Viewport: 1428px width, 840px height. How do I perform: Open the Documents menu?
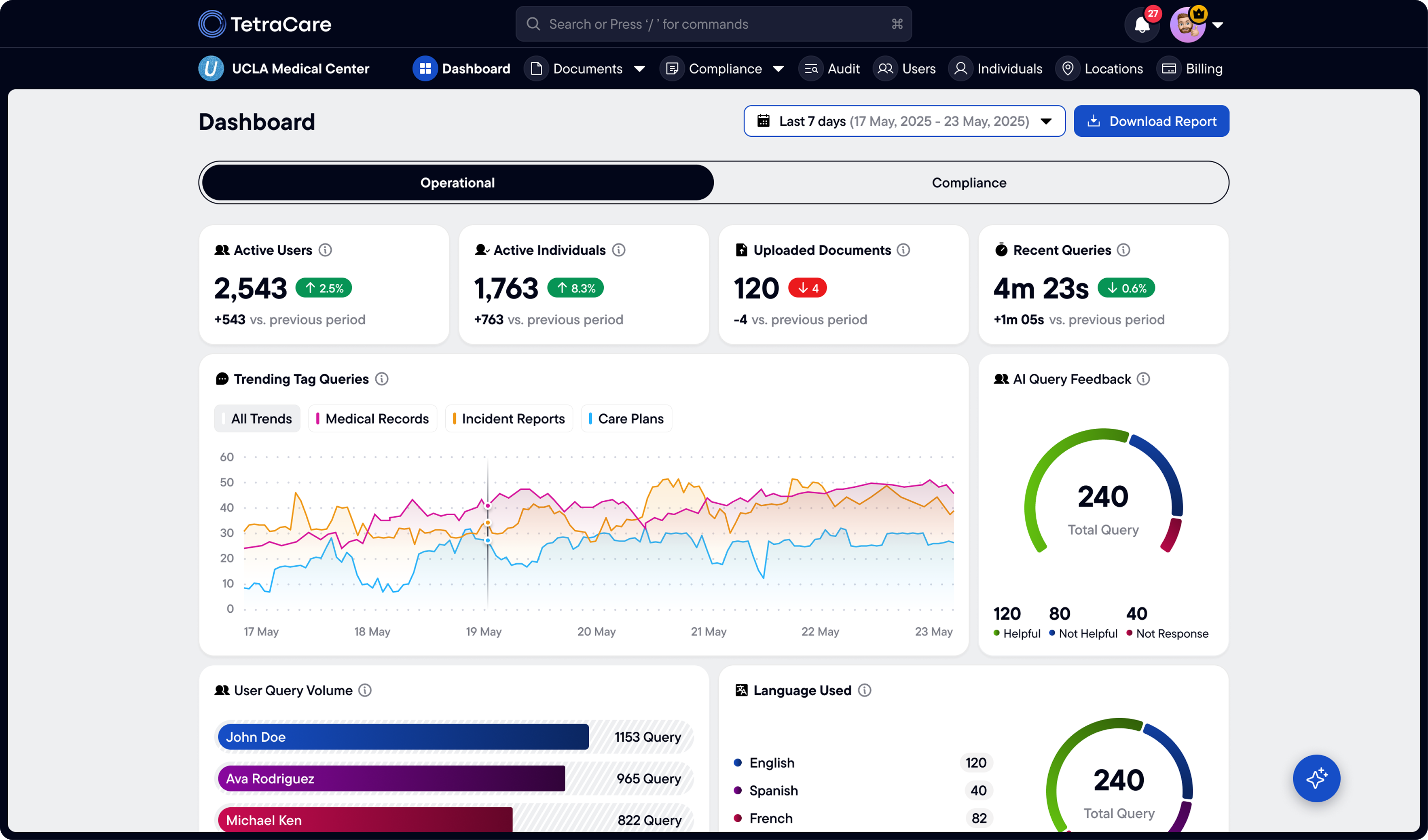pyautogui.click(x=585, y=69)
